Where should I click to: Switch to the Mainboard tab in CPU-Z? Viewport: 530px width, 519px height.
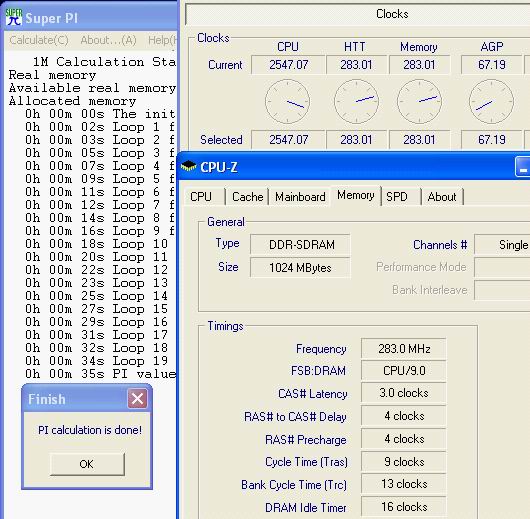[300, 196]
